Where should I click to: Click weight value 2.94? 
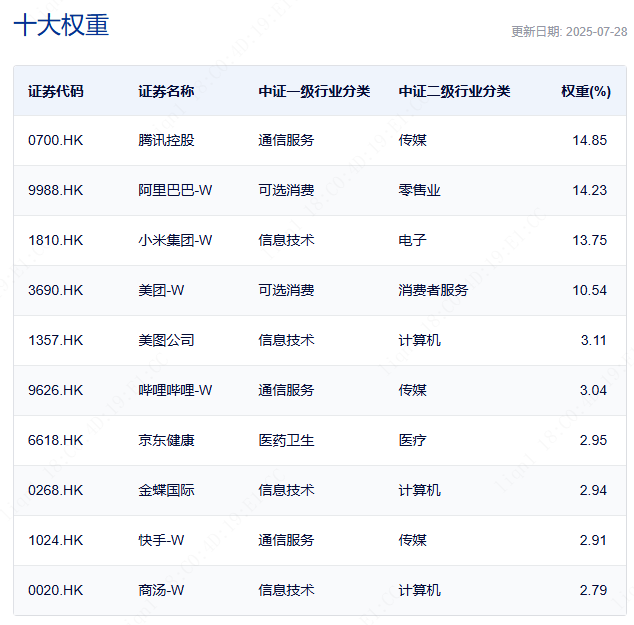point(593,490)
